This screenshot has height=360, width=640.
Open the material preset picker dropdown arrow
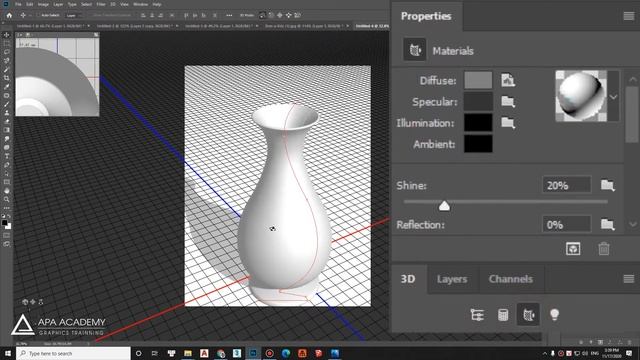[613, 97]
